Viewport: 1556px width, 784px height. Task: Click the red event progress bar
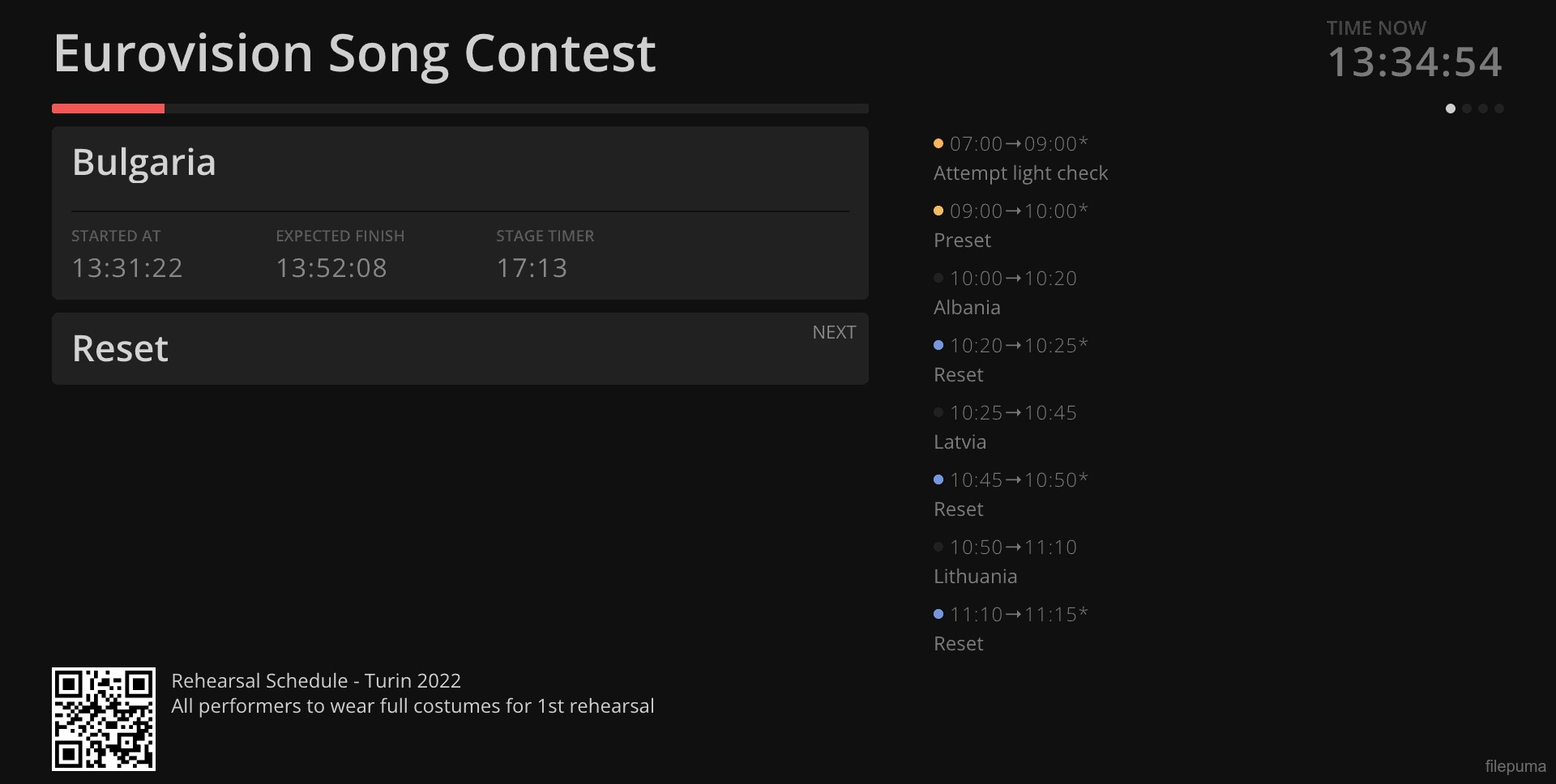(x=109, y=109)
